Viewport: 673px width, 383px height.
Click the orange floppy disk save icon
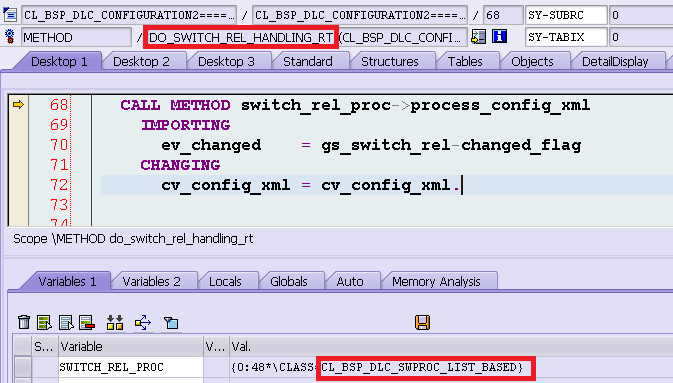tap(422, 322)
